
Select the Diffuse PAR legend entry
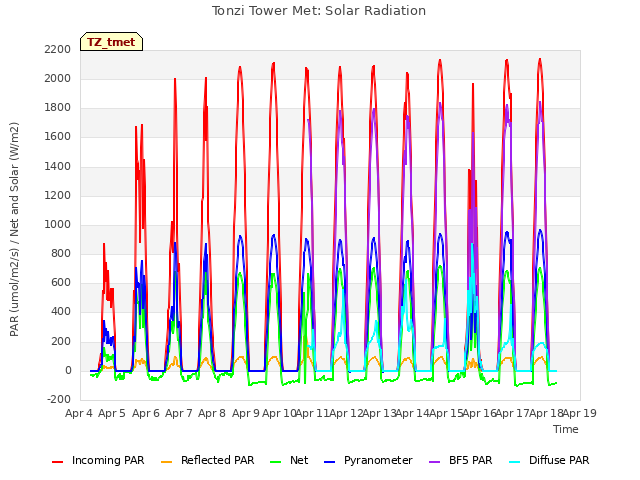click(x=549, y=460)
